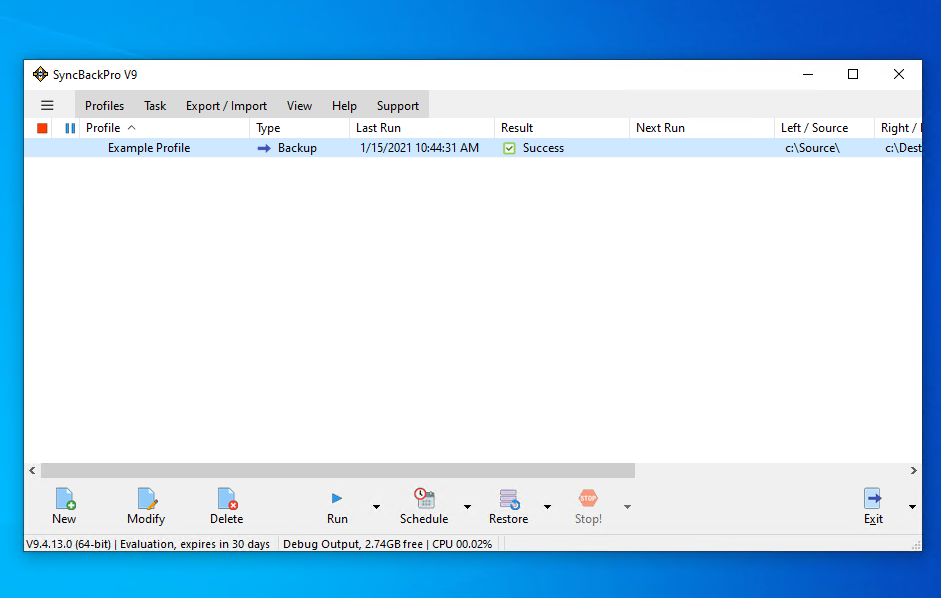Image resolution: width=941 pixels, height=598 pixels.
Task: Click the red stop column header icon
Action: coord(42,128)
